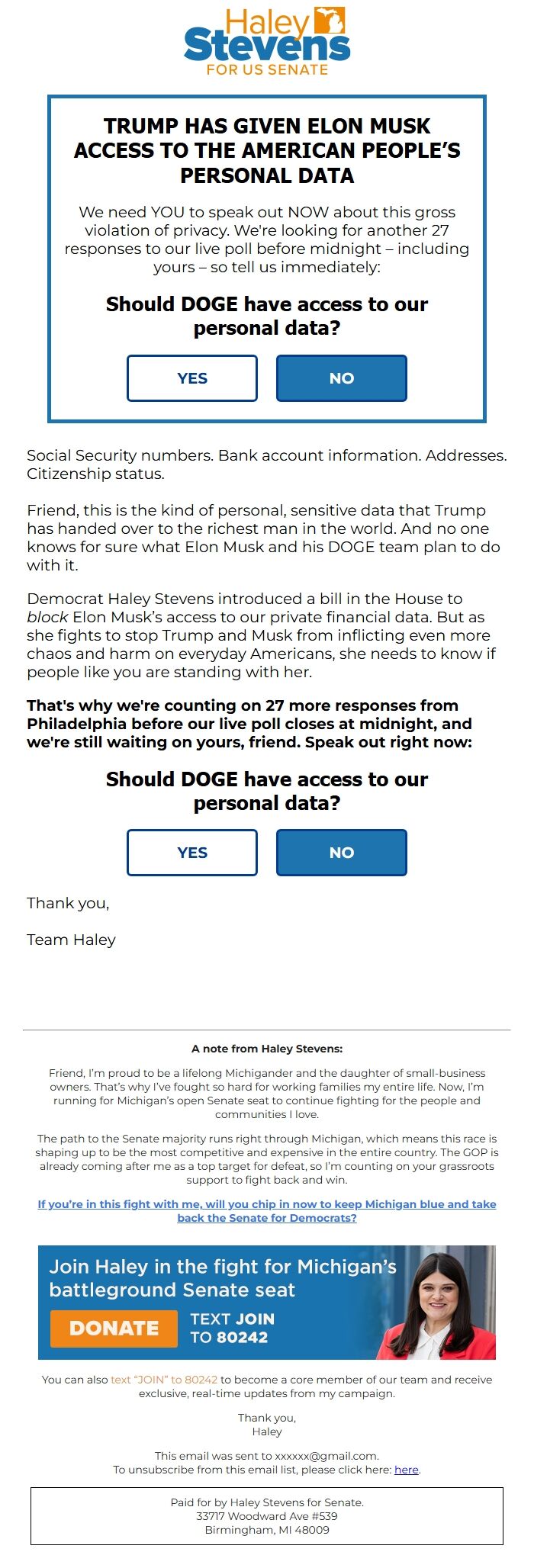Click the bold "counting on 27 more responses" paragraph
The height and width of the screenshot is (1568, 534).
(249, 724)
